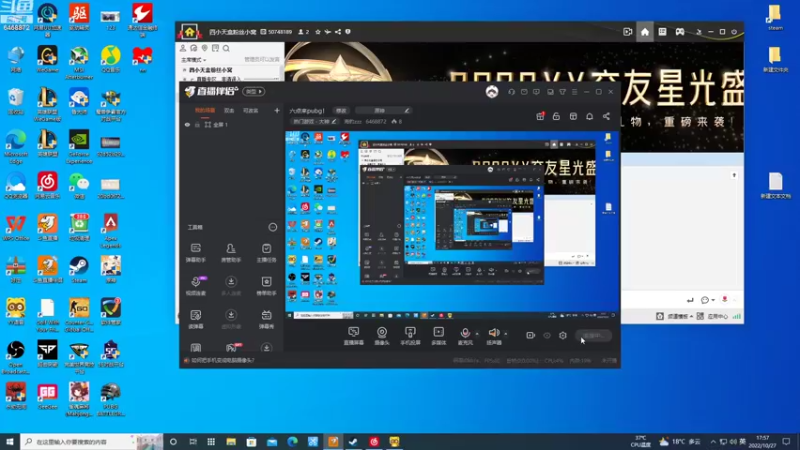
Task: Open the emoji picker arrow in the YY chat
Action: tap(713, 300)
